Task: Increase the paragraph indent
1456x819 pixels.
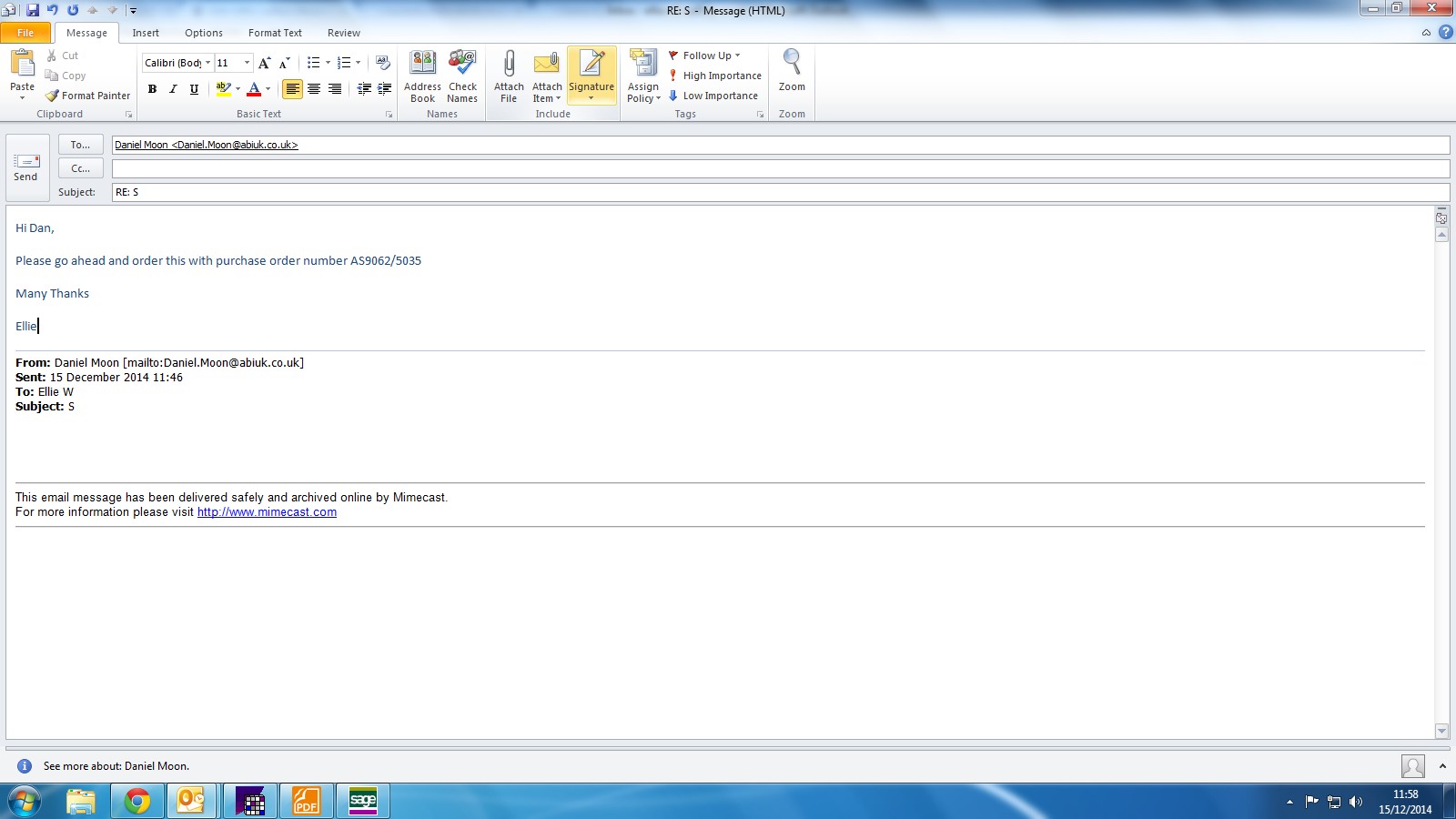Action: pyautogui.click(x=384, y=89)
